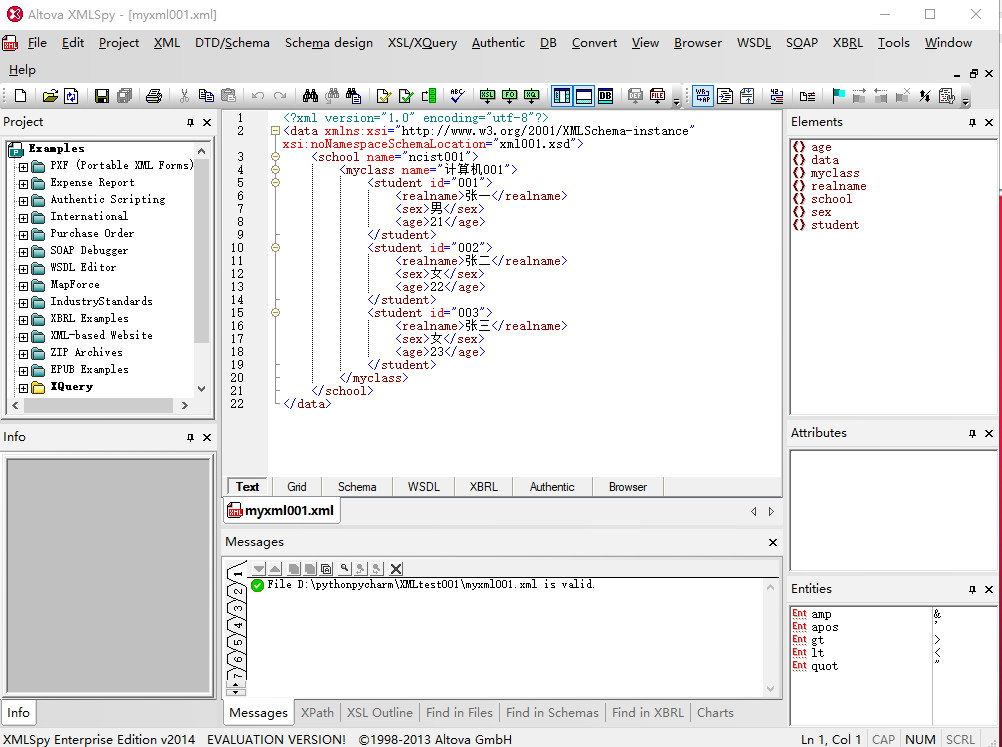The width and height of the screenshot is (1002, 747).
Task: Close the Project panel
Action: point(207,122)
